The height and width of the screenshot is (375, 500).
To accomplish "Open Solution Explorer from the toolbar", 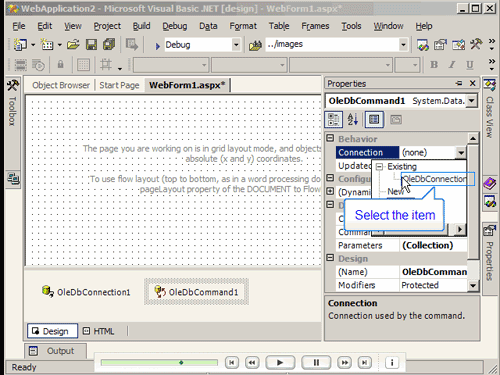I will pos(423,45).
